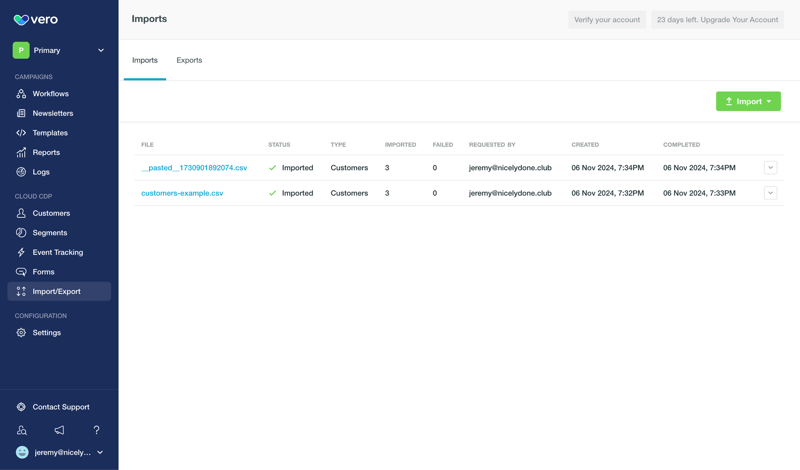The width and height of the screenshot is (800, 470).
Task: Expand row actions for the pasted CSV import
Action: point(770,168)
